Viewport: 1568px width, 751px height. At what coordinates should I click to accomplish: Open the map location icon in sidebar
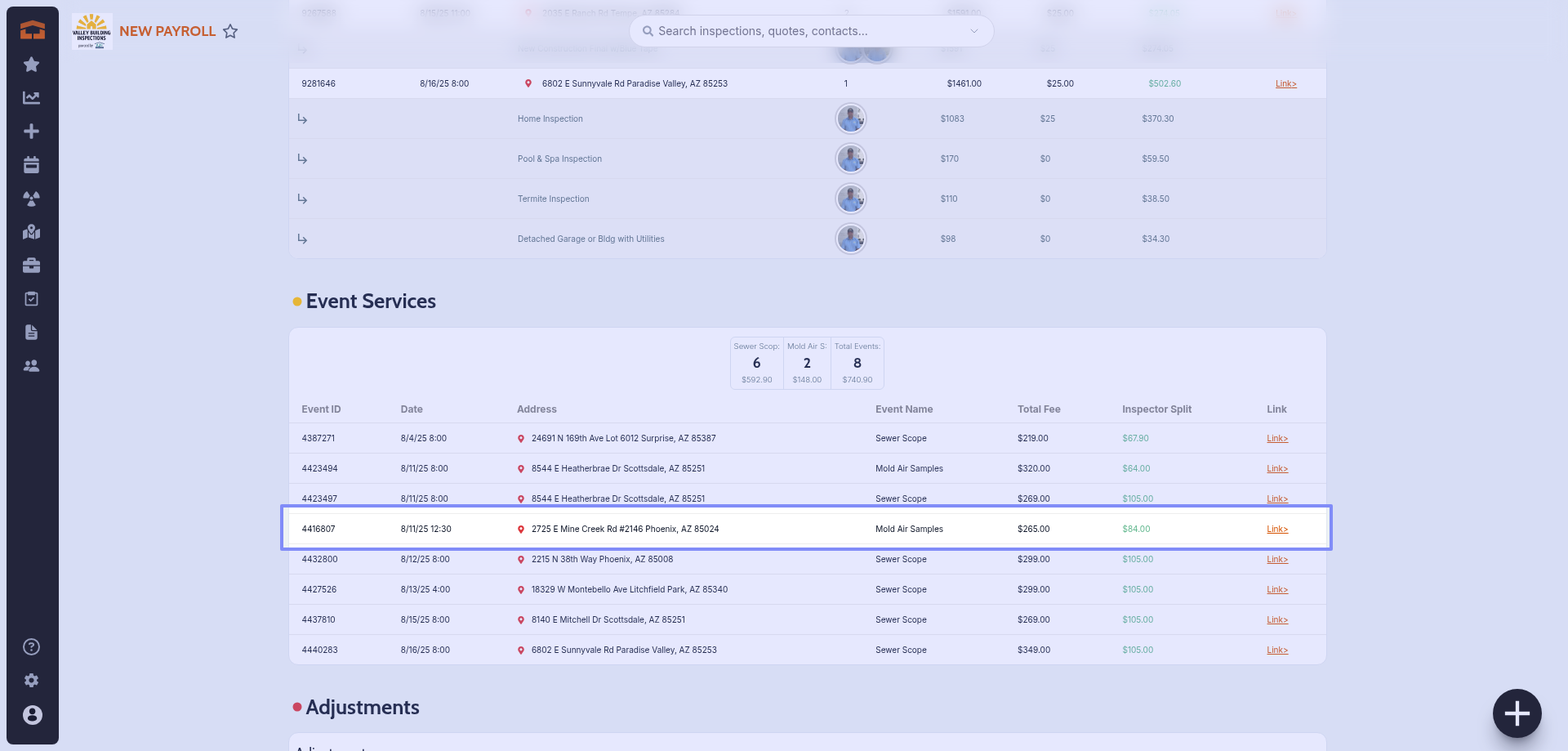tap(32, 232)
